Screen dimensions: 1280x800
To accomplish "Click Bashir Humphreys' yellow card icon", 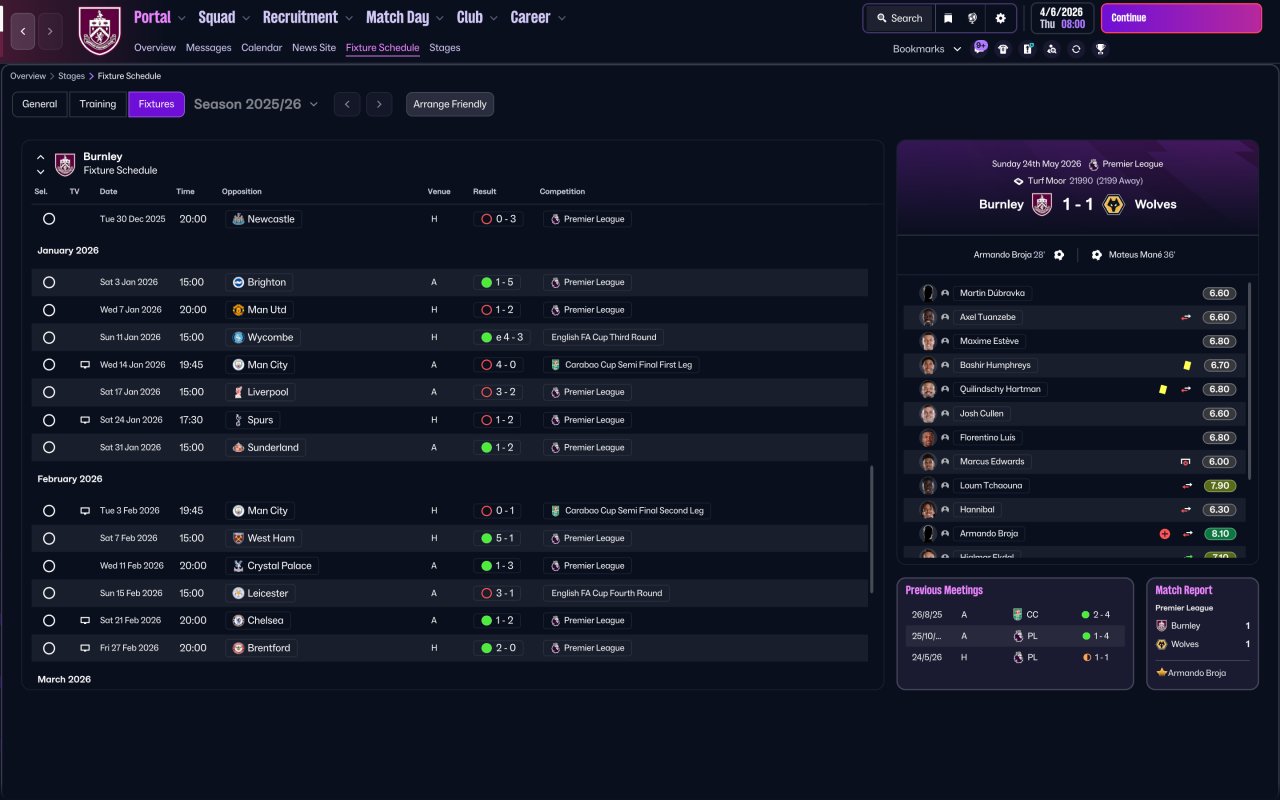I will (1187, 365).
